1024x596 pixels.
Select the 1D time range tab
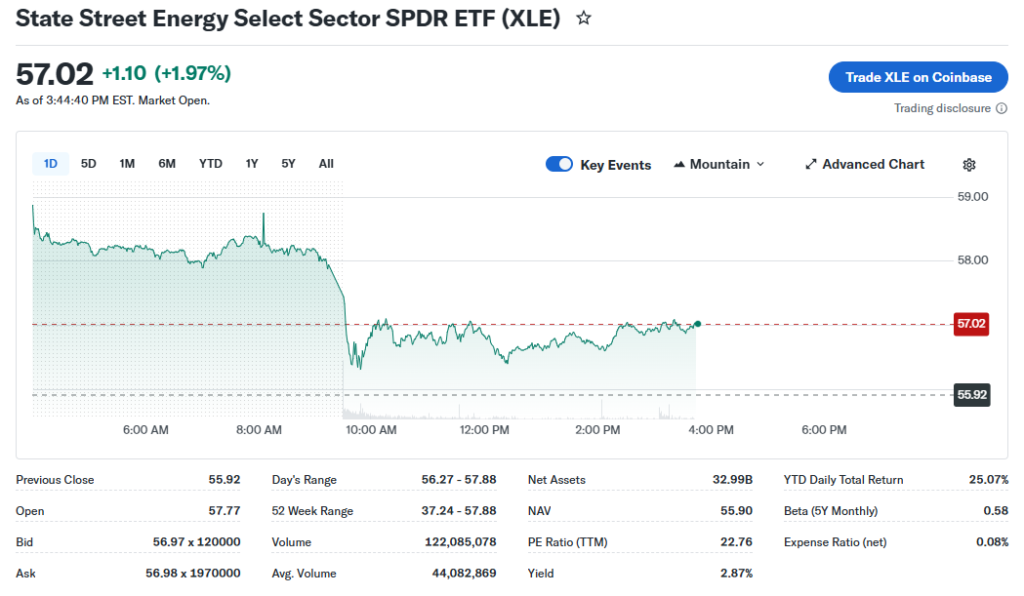click(x=50, y=164)
